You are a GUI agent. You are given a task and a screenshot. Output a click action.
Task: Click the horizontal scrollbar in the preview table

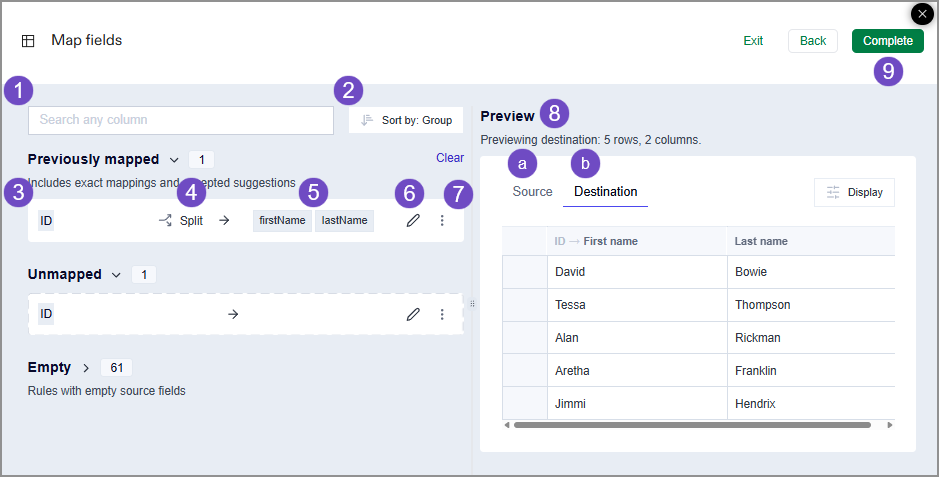pos(690,425)
